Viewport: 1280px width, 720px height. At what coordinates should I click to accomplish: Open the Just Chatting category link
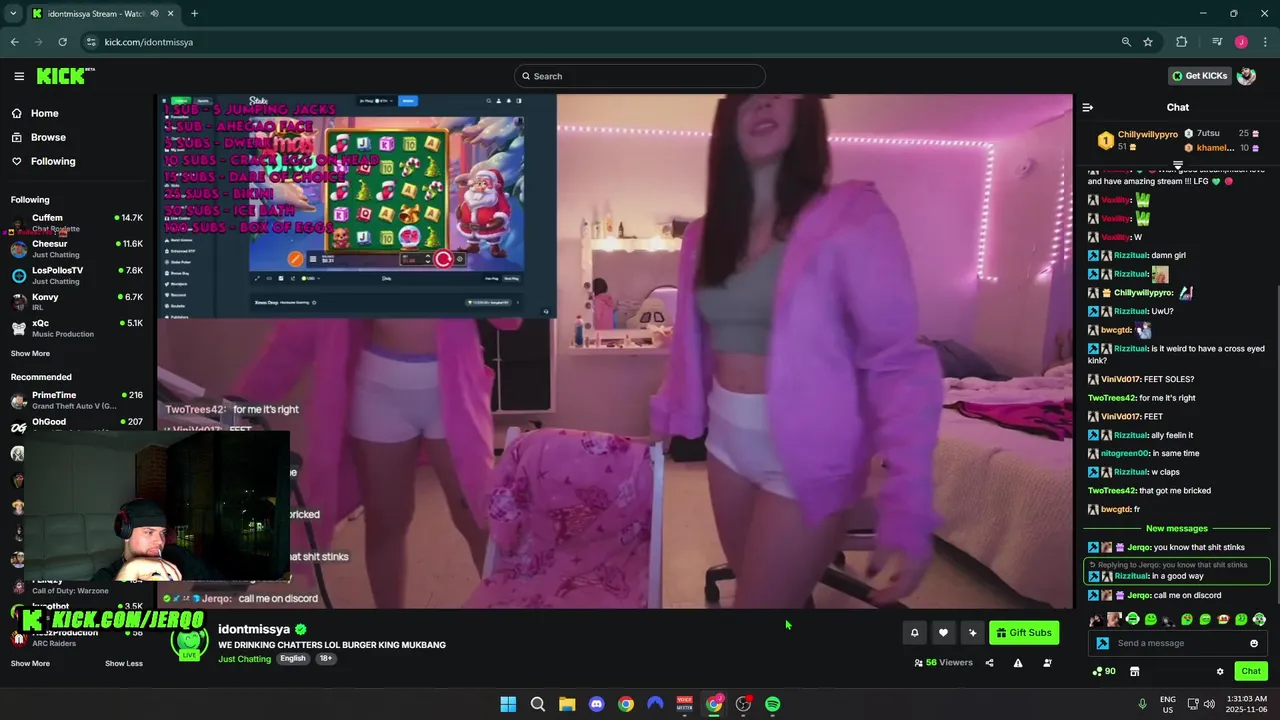pyautogui.click(x=245, y=659)
